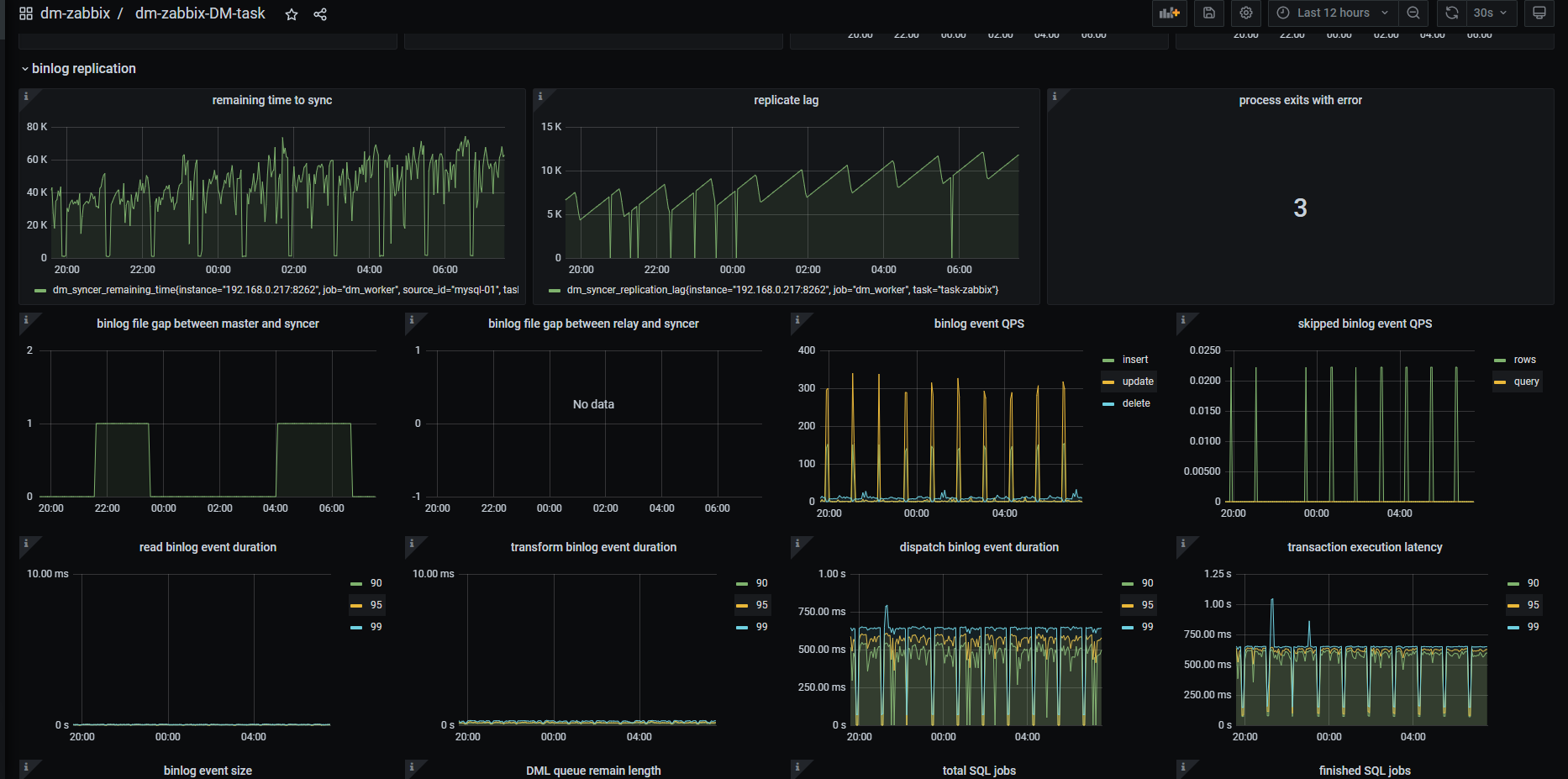Toggle update series in binlog event QPS
The height and width of the screenshot is (779, 1568).
click(1138, 382)
